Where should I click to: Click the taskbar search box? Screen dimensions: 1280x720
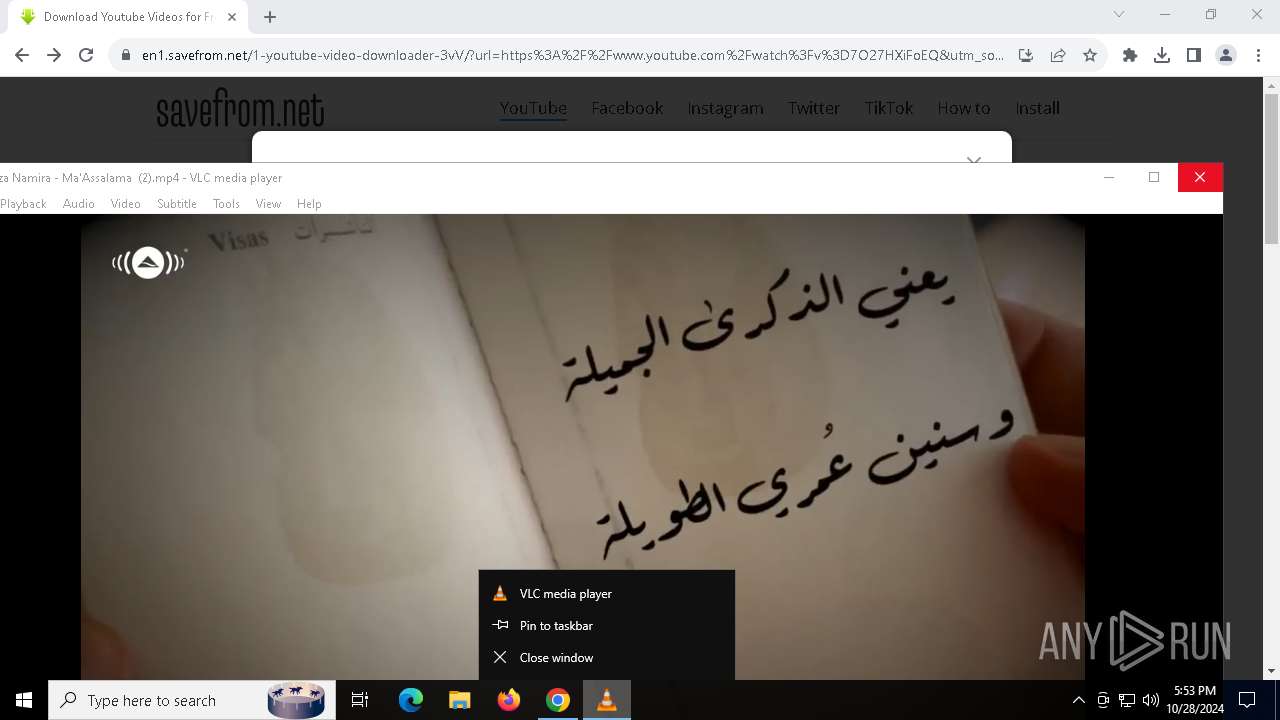point(192,700)
